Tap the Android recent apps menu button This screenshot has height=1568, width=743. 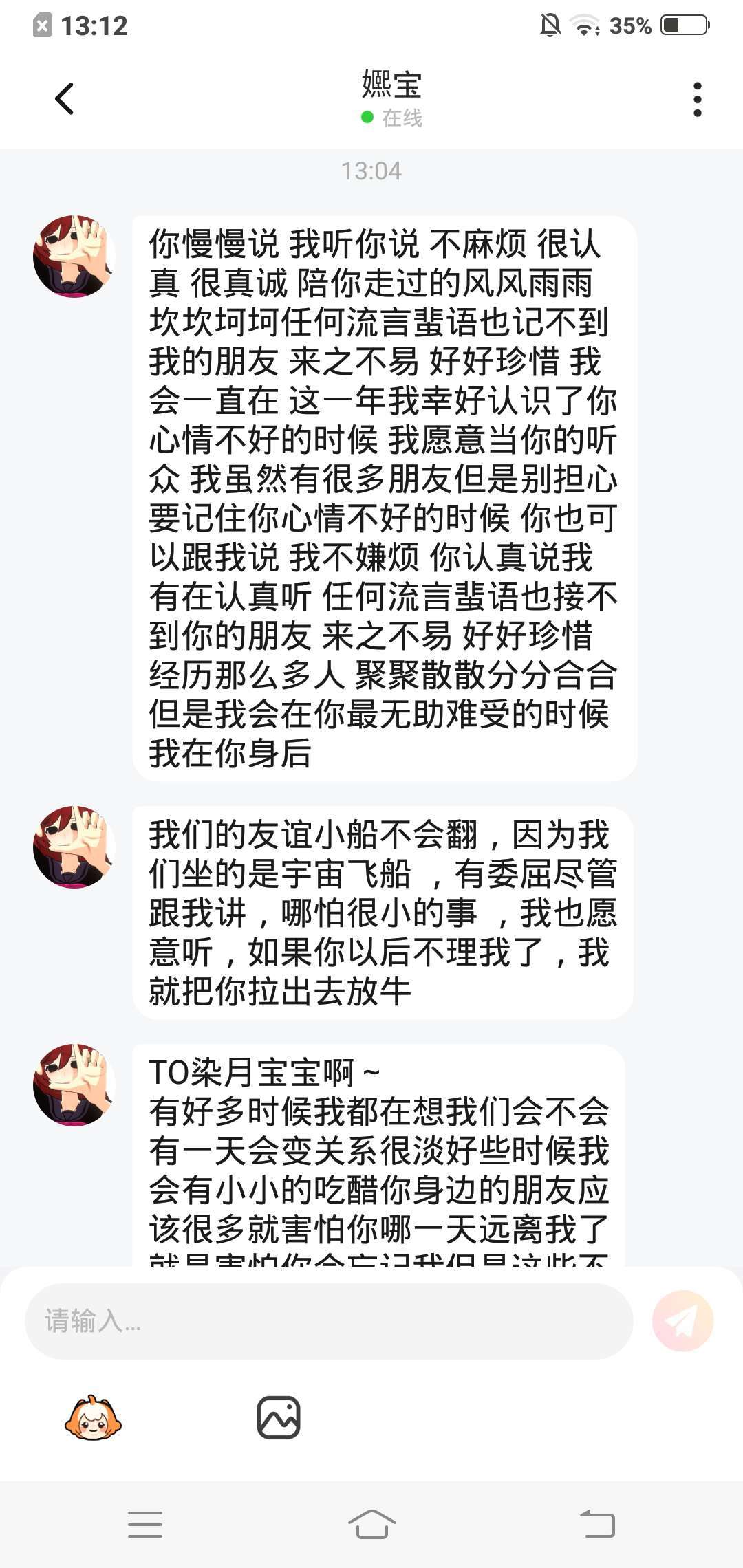coord(145,1523)
